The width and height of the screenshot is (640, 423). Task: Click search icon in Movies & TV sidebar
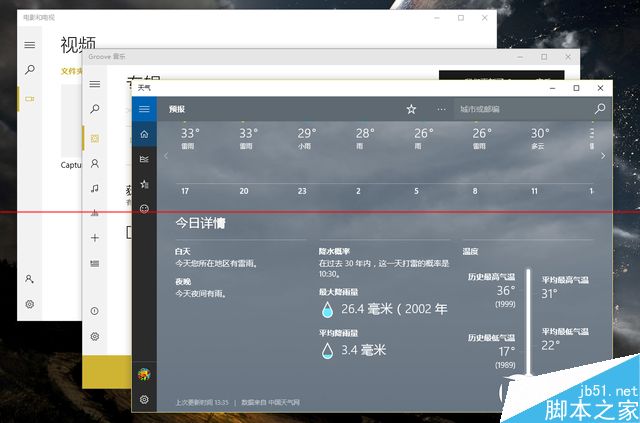coord(29,70)
